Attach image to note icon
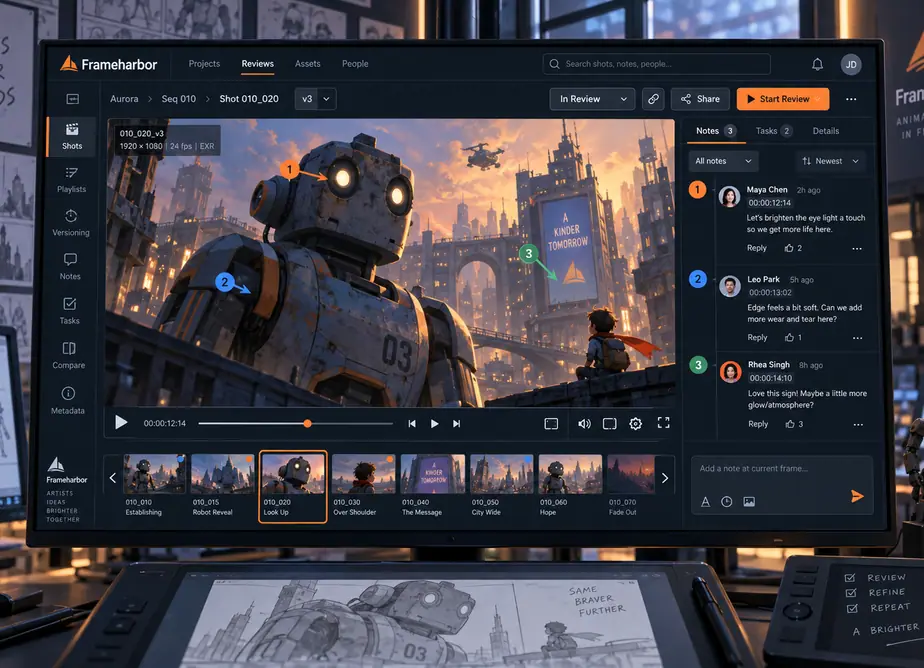Viewport: 924px width, 668px height. [749, 501]
